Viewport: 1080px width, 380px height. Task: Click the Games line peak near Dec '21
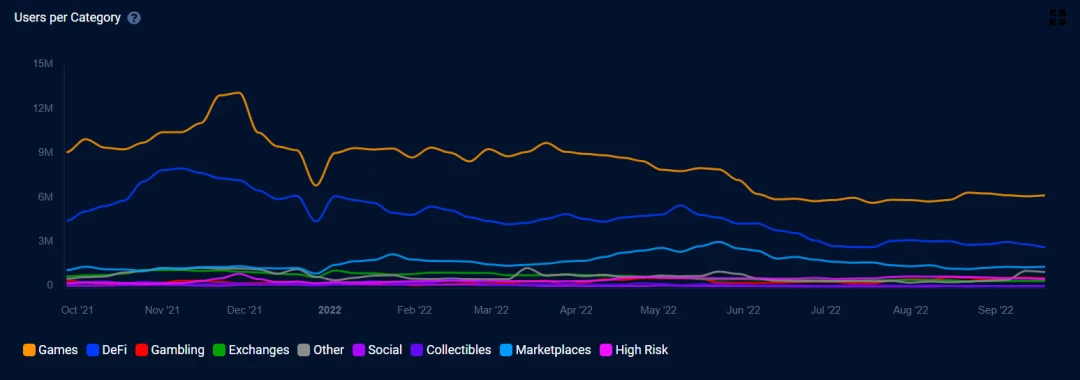pyautogui.click(x=238, y=92)
